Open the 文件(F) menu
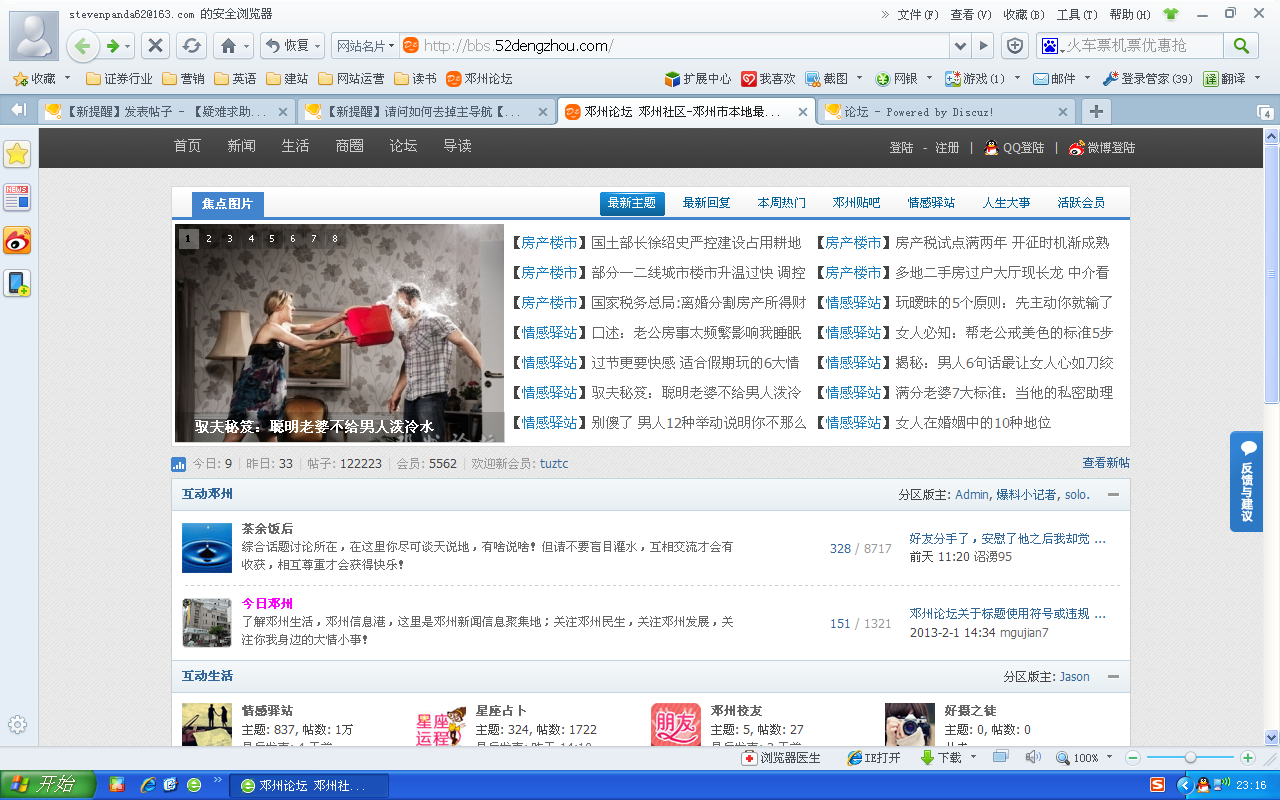 coord(918,14)
